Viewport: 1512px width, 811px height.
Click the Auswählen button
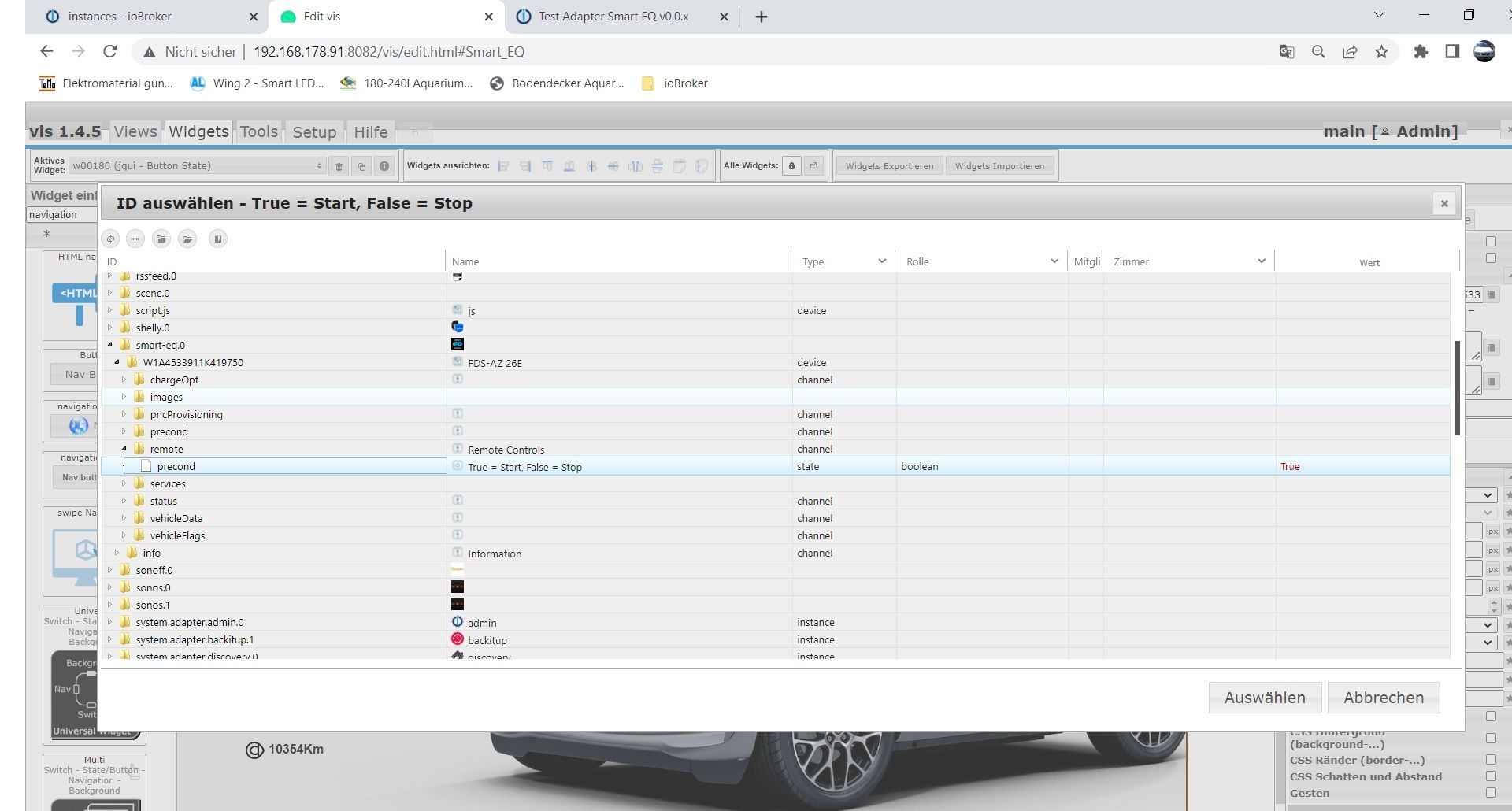pos(1265,698)
